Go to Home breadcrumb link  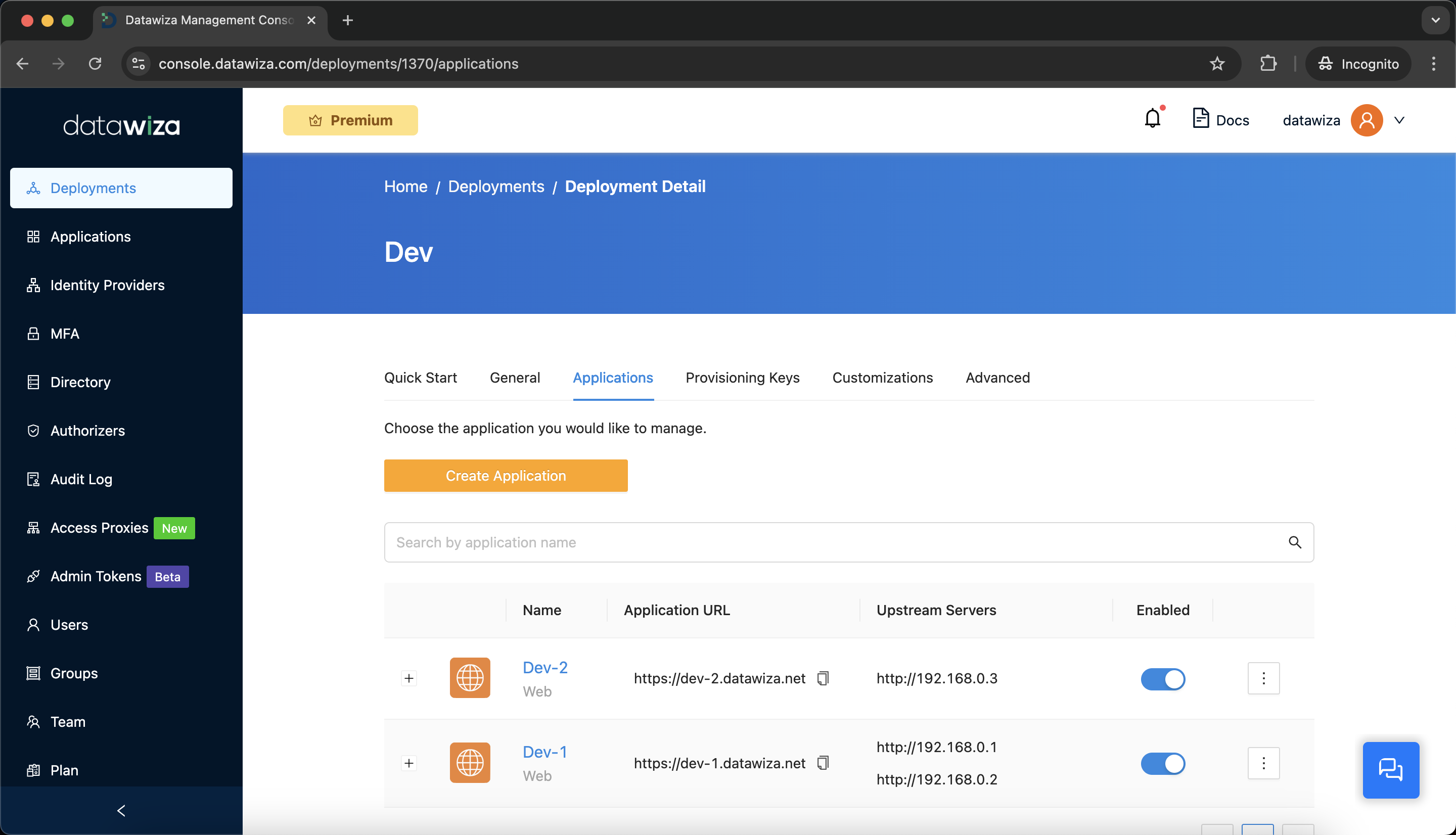click(x=405, y=187)
